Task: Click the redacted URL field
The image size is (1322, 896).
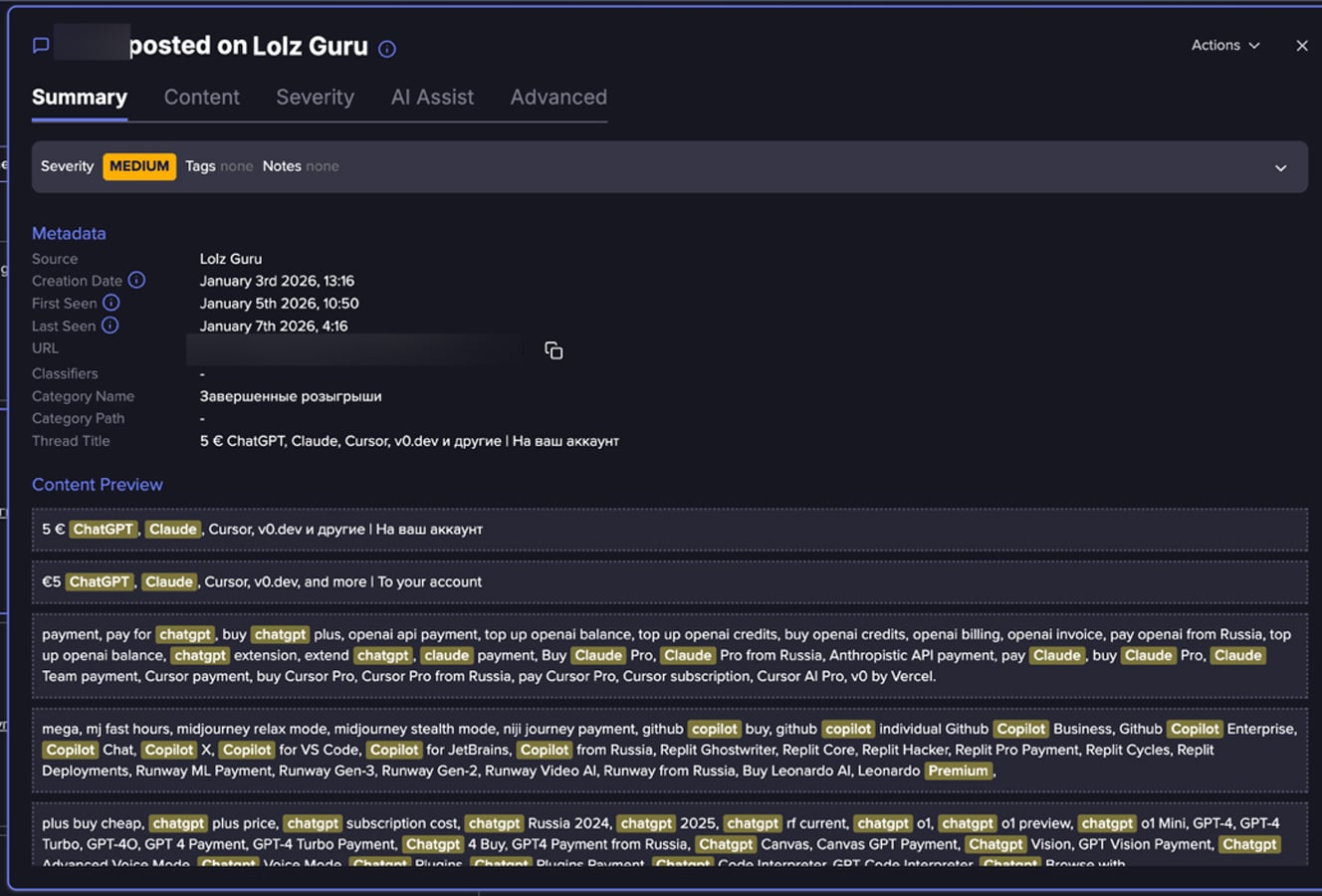Action: [x=353, y=349]
